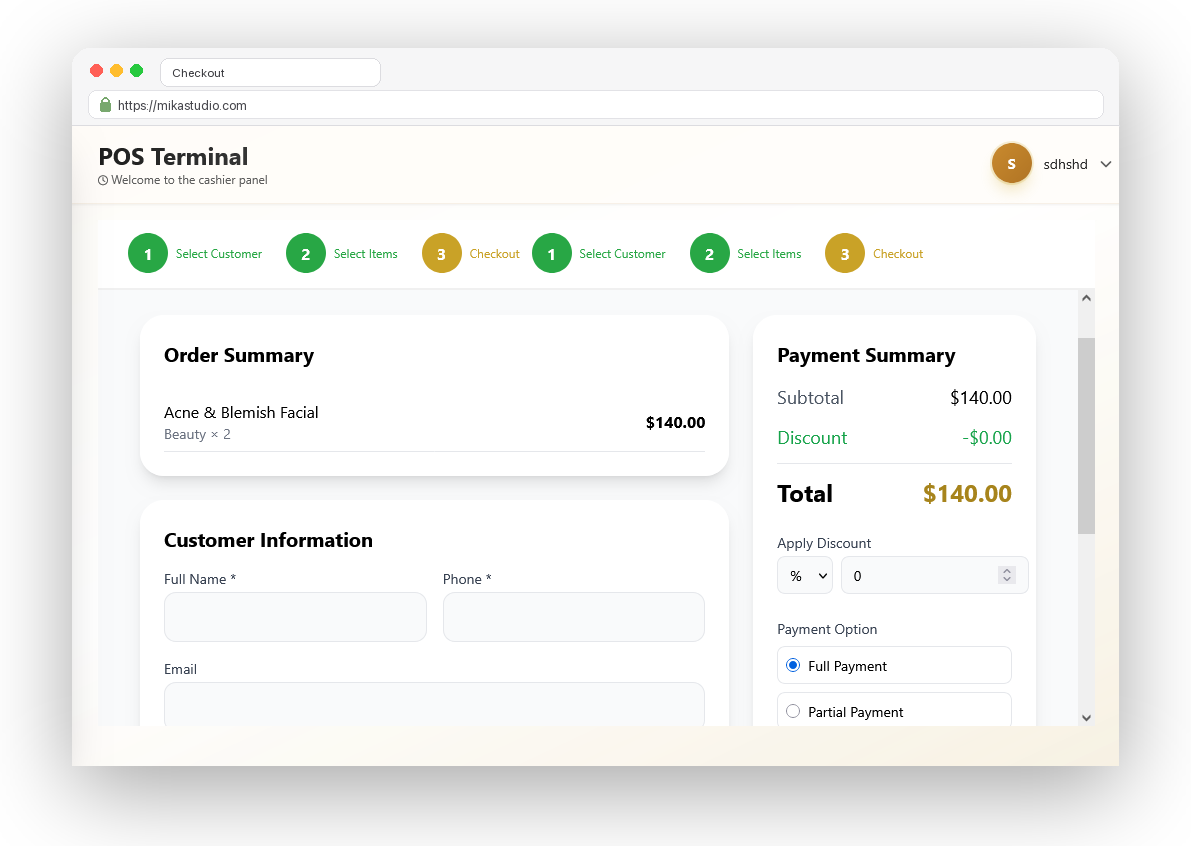This screenshot has width=1191, height=846.
Task: Click the scrollbar up arrow
Action: pos(1086,298)
